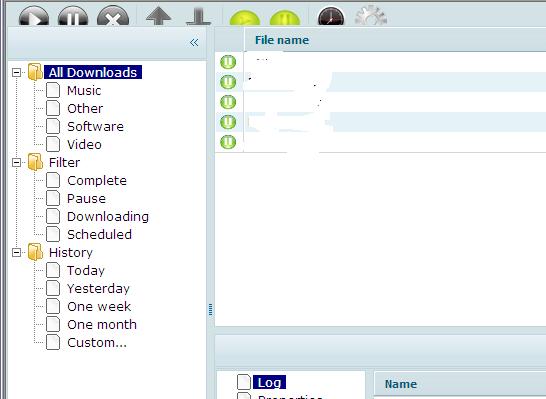Click the page icon beside Today
The width and height of the screenshot is (546, 399).
[x=53, y=270]
